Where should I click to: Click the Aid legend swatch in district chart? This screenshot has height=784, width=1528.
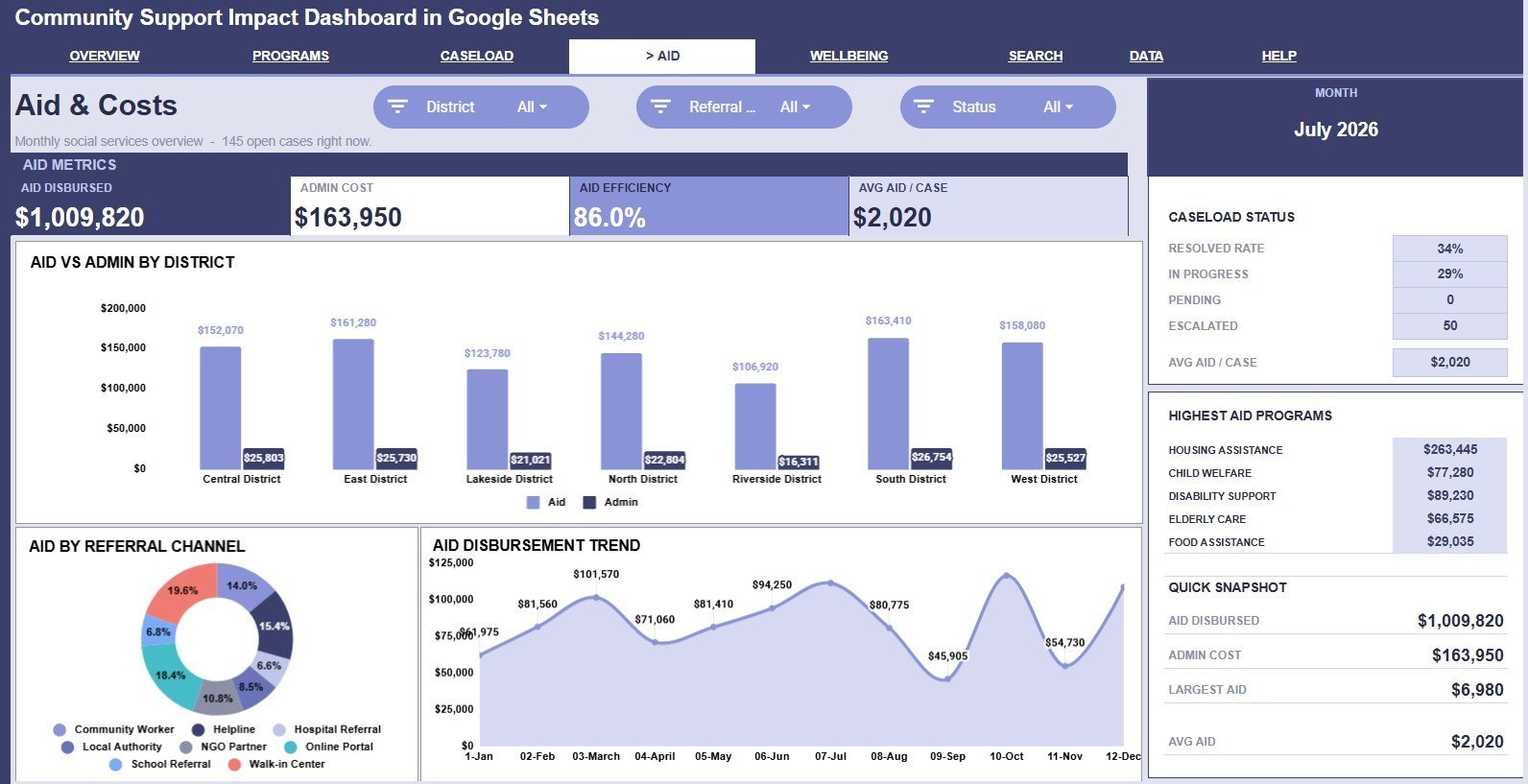534,502
